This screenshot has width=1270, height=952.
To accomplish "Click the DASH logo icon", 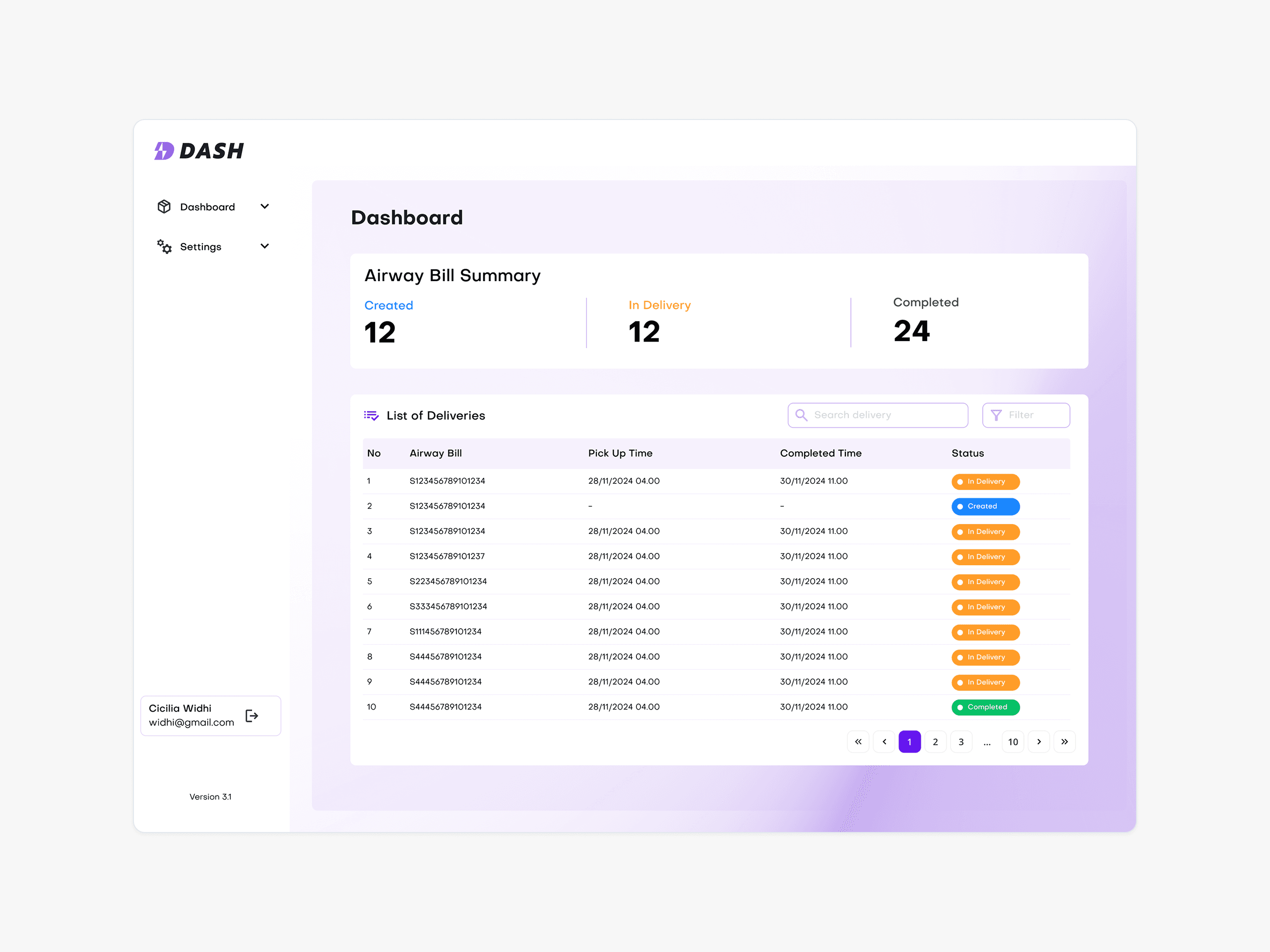I will click(x=164, y=151).
